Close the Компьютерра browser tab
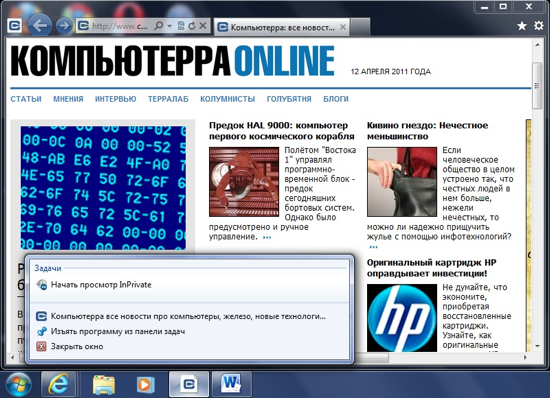 tap(343, 27)
